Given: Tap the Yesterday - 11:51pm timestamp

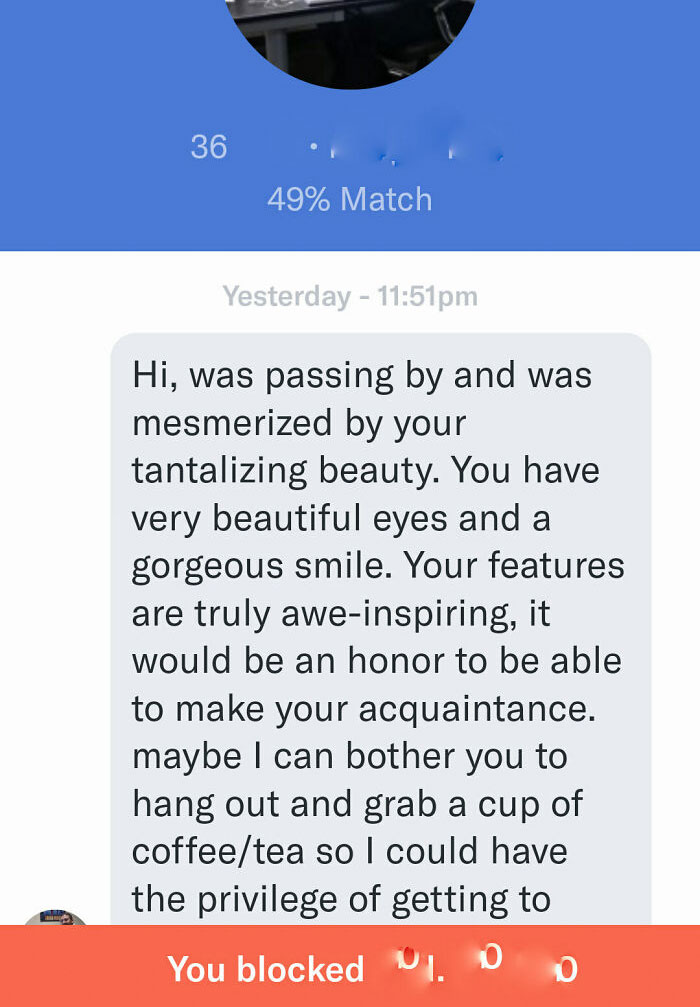Looking at the screenshot, I should 349,295.
